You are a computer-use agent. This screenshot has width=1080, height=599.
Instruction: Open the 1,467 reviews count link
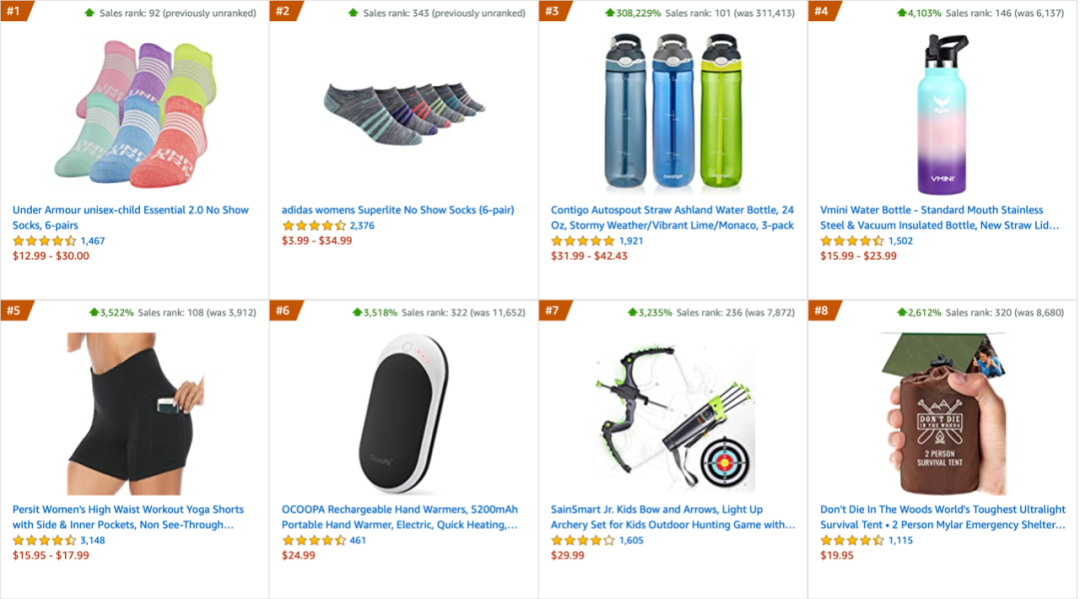click(x=93, y=241)
